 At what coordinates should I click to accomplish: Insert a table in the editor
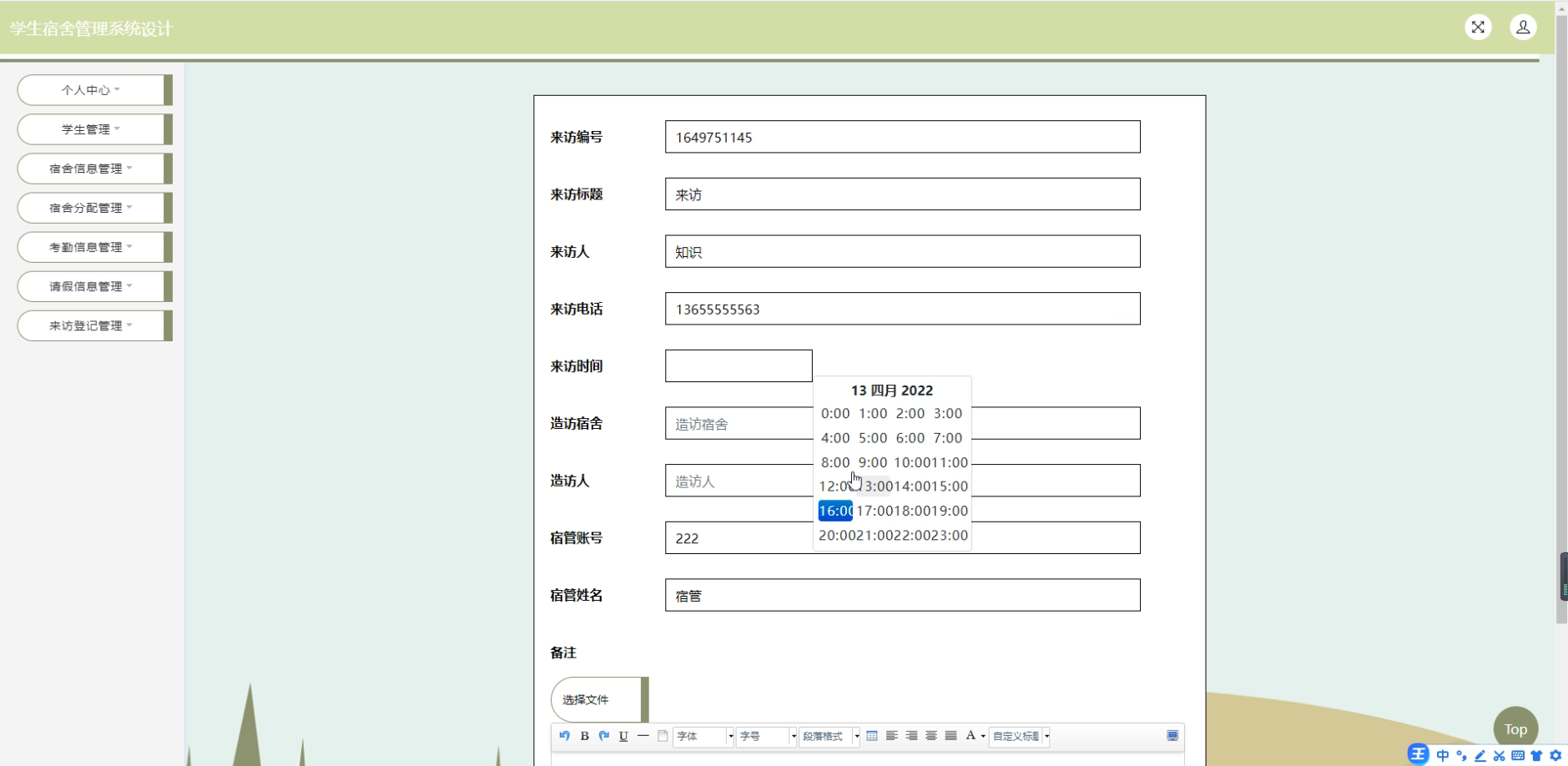(x=872, y=736)
